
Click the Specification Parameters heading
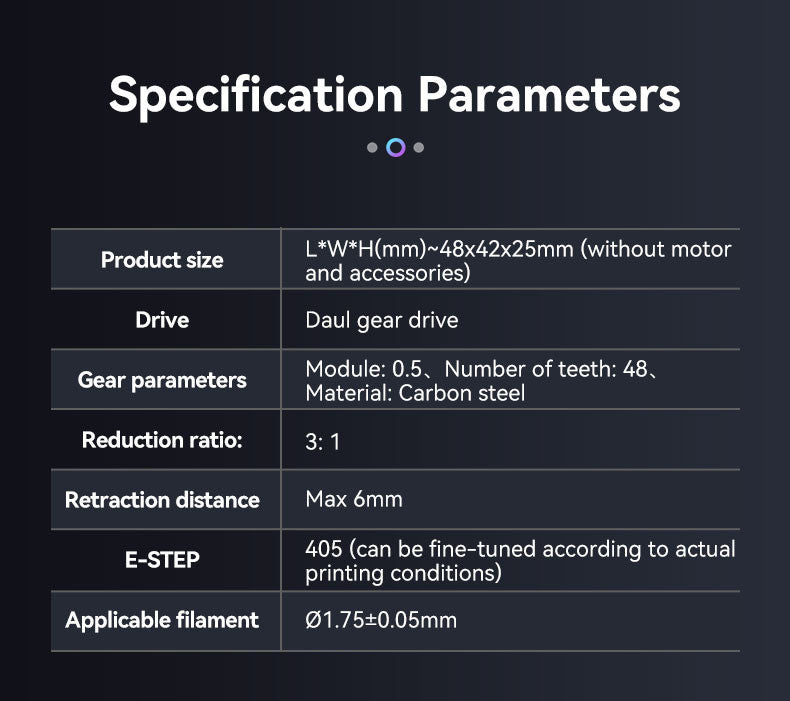(395, 95)
